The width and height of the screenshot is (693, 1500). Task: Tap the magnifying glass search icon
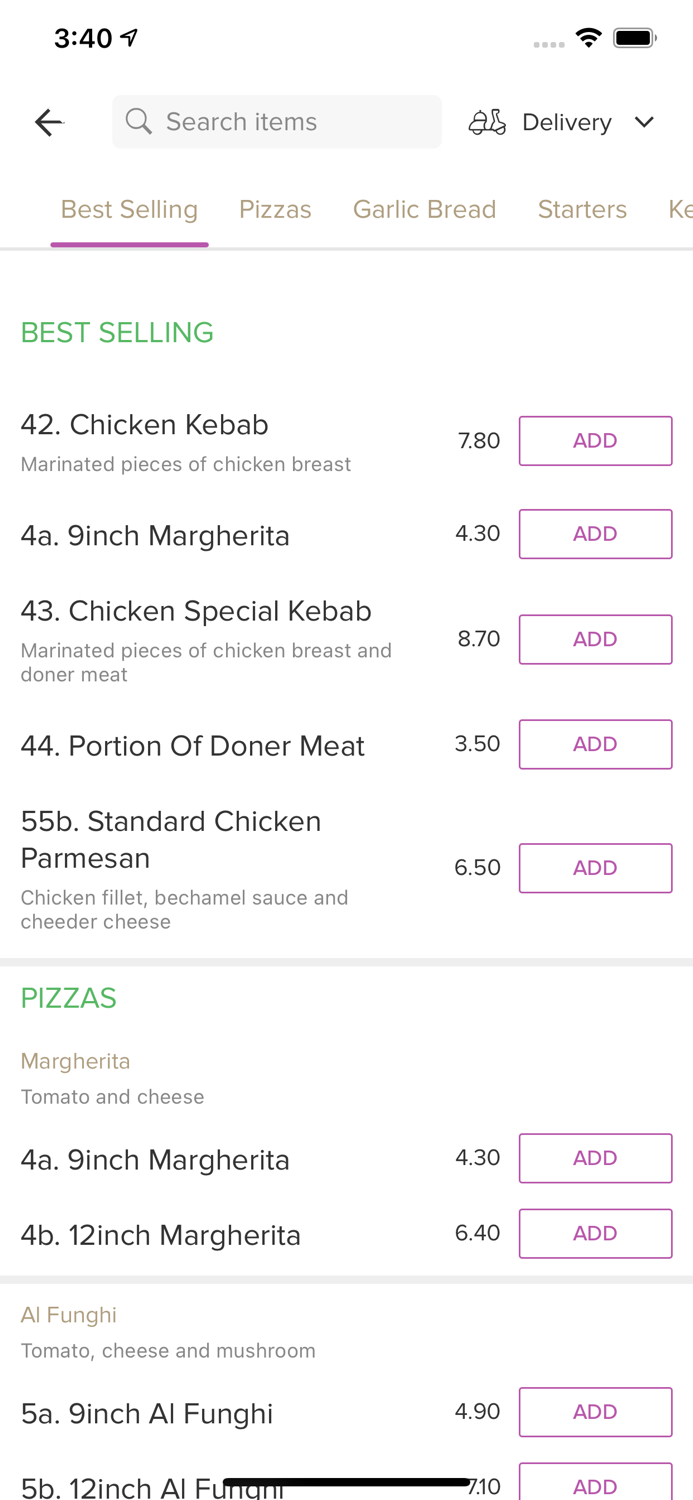click(139, 121)
